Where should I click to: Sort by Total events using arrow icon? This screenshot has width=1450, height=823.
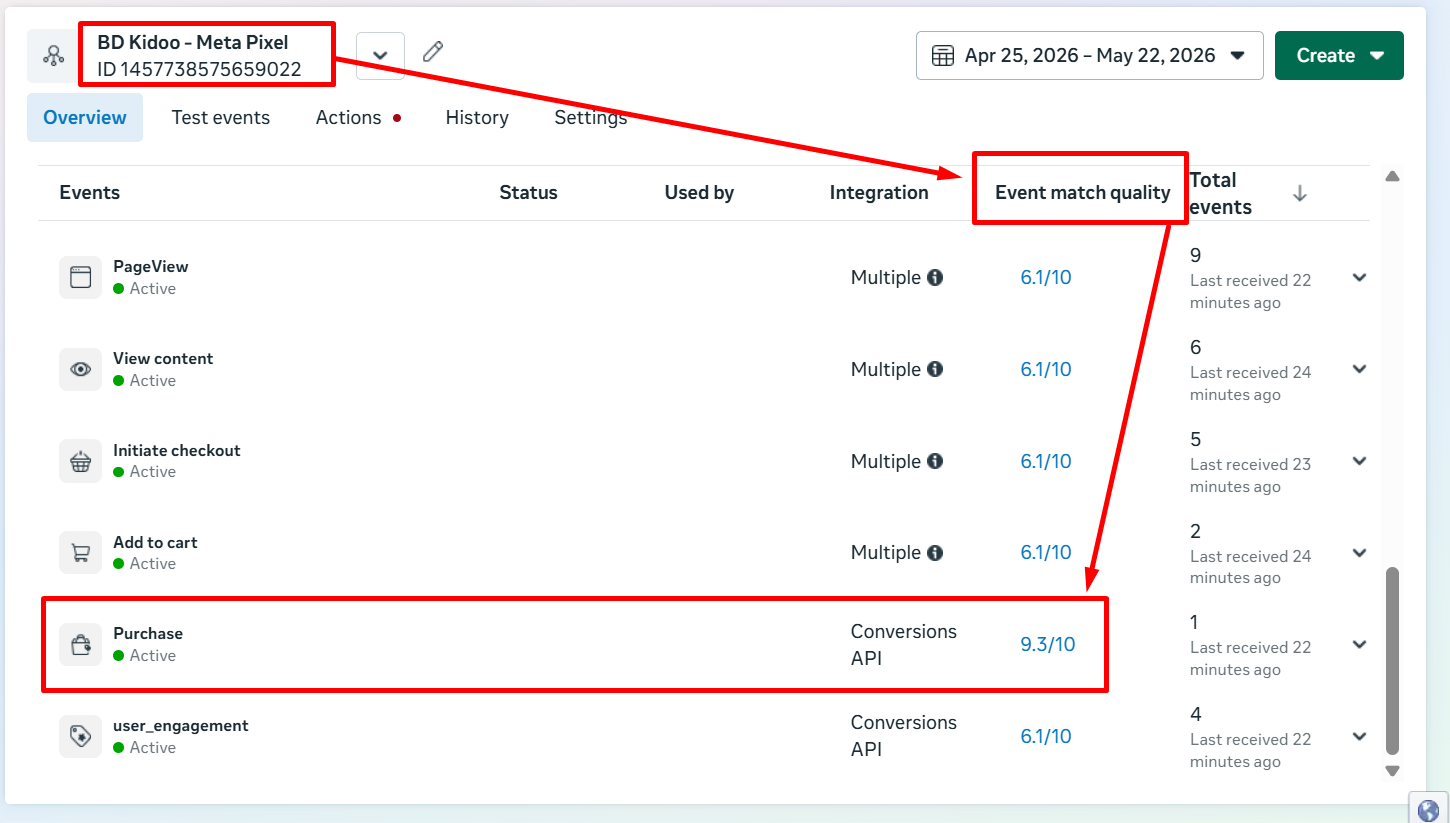pyautogui.click(x=1299, y=193)
